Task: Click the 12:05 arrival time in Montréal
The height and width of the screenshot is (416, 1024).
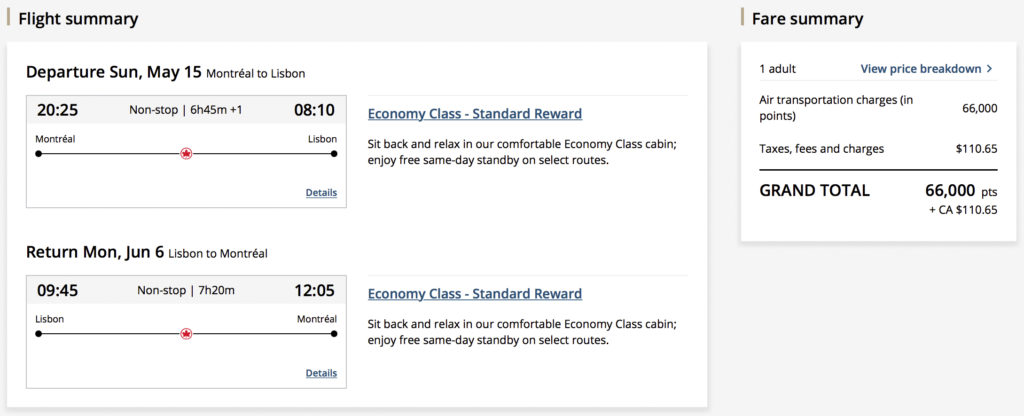Action: click(x=314, y=290)
